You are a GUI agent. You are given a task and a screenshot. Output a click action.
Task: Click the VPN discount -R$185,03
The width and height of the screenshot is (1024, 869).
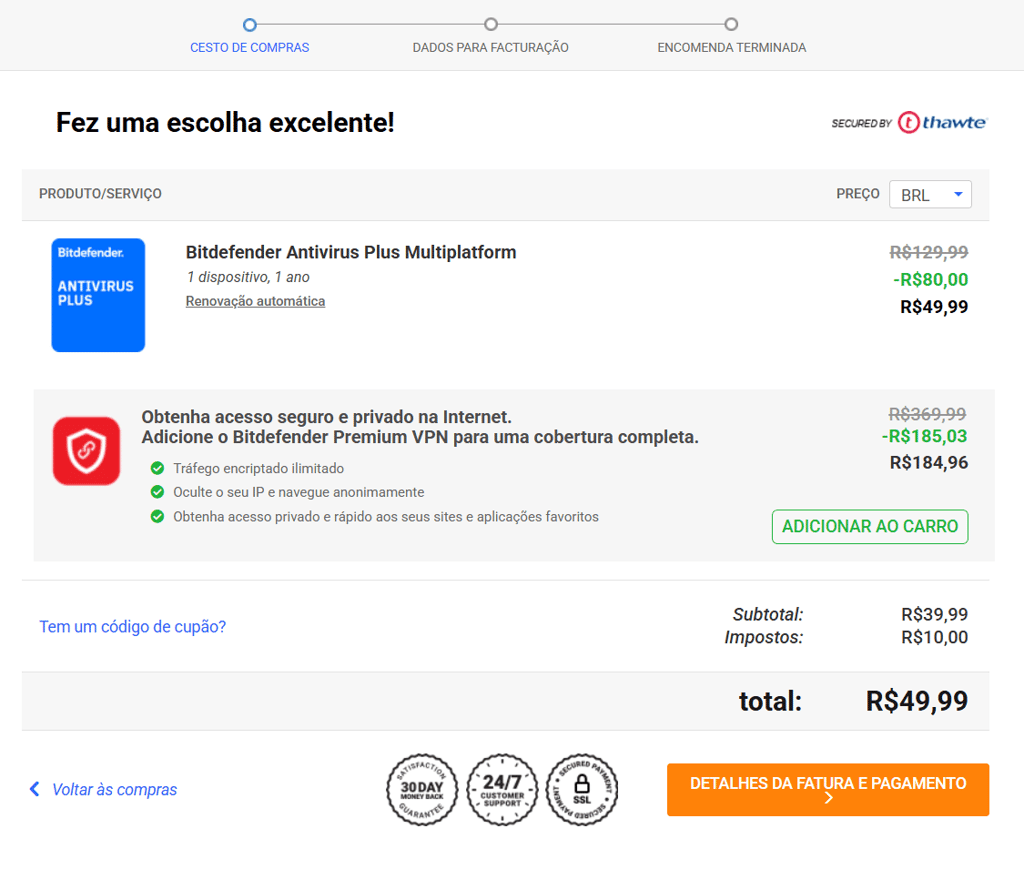pyautogui.click(x=925, y=436)
